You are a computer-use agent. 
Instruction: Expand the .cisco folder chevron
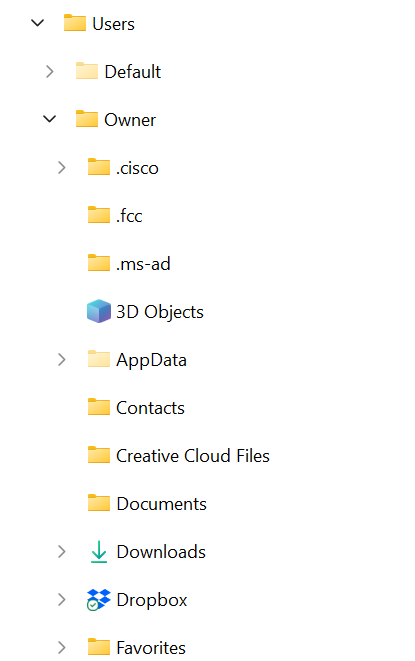(62, 167)
